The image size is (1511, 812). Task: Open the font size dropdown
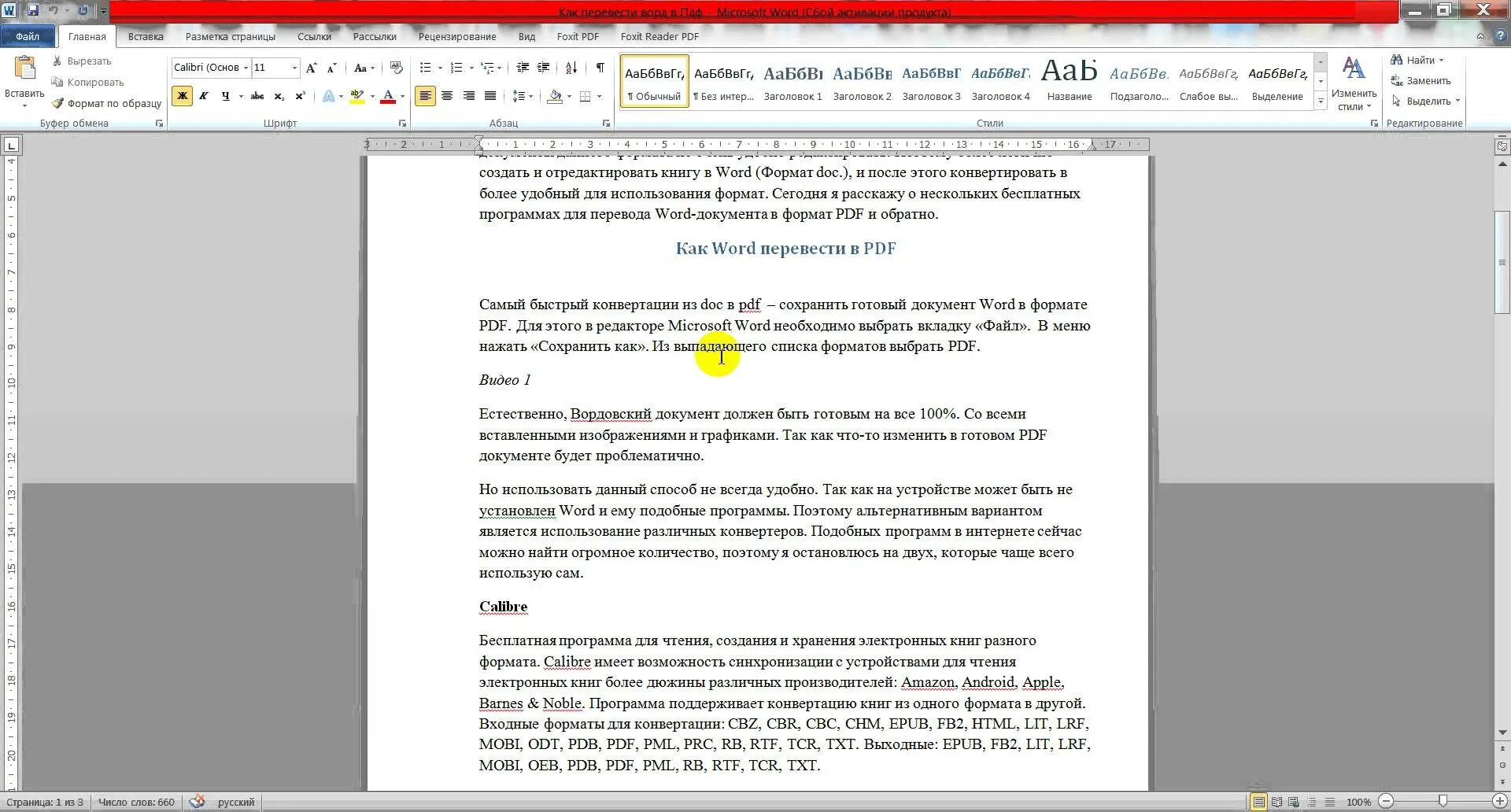pos(294,68)
